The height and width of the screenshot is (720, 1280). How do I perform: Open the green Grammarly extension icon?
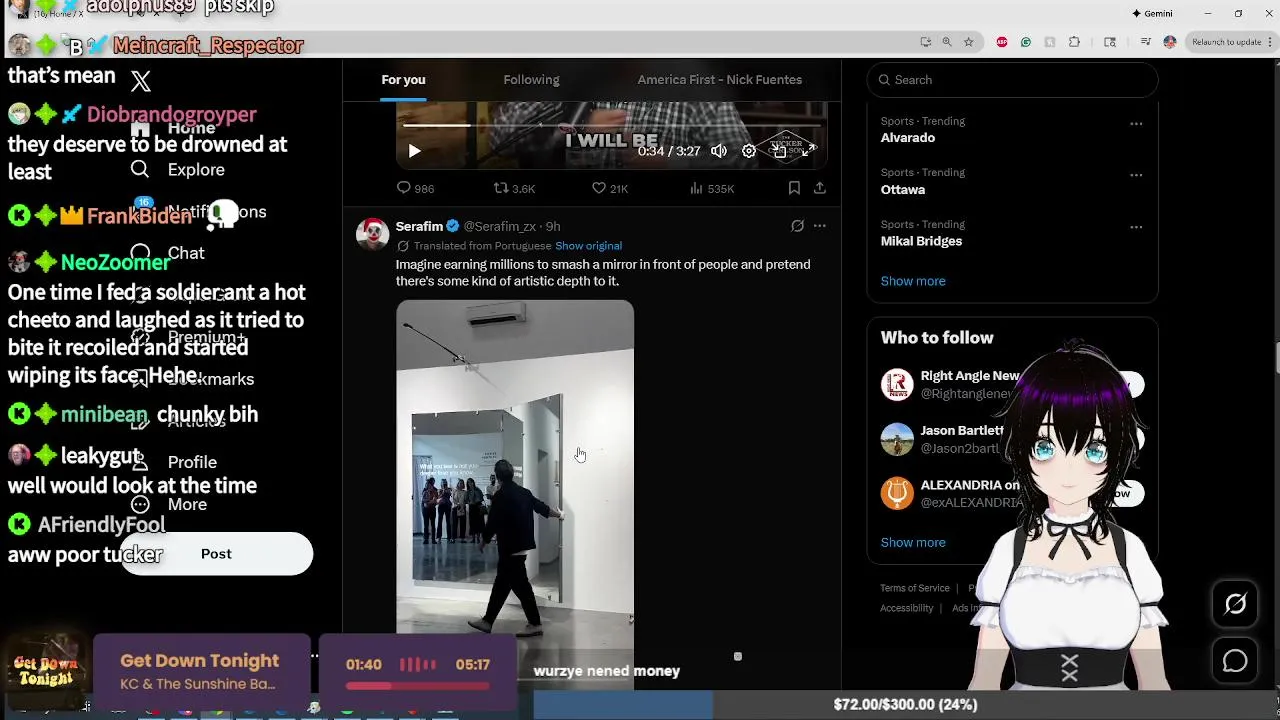(1026, 42)
